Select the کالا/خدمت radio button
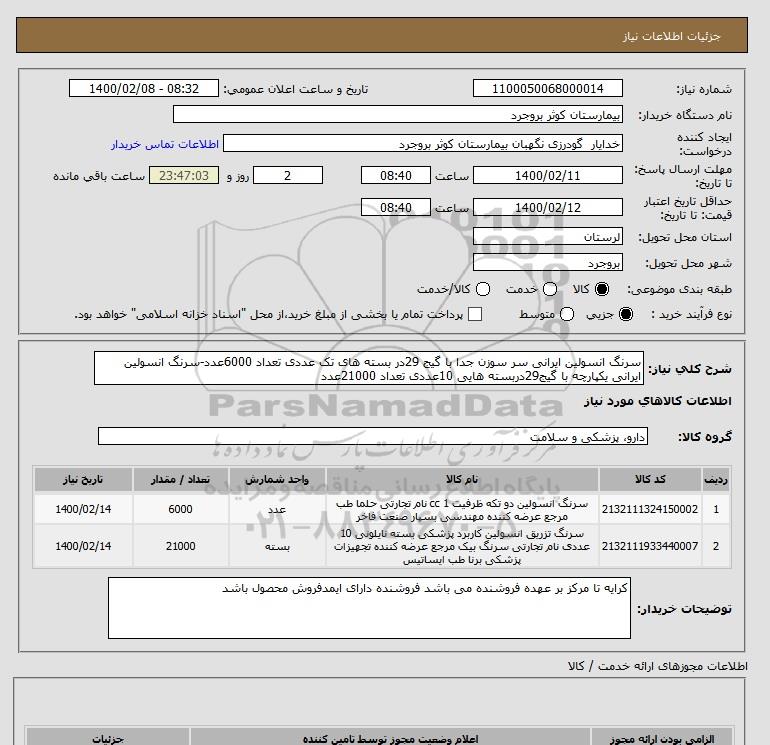This screenshot has height=745, width=770. 483,289
